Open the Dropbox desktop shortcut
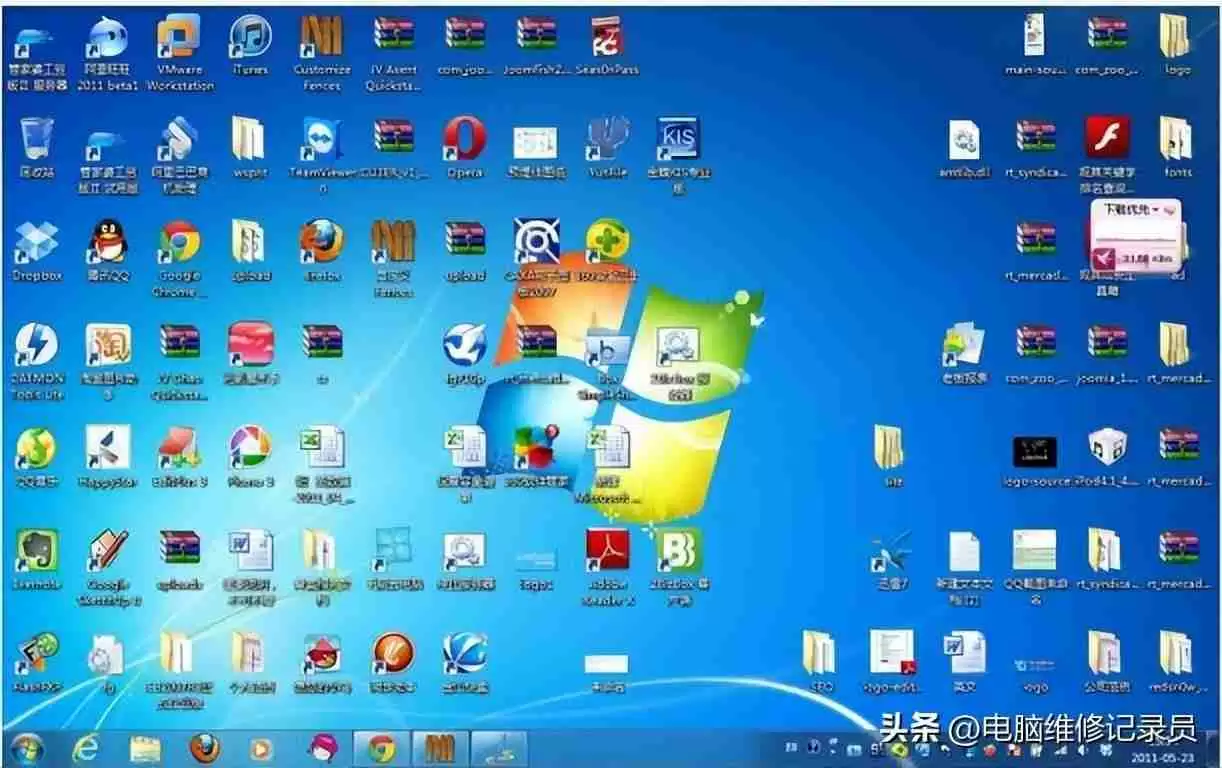 click(36, 244)
